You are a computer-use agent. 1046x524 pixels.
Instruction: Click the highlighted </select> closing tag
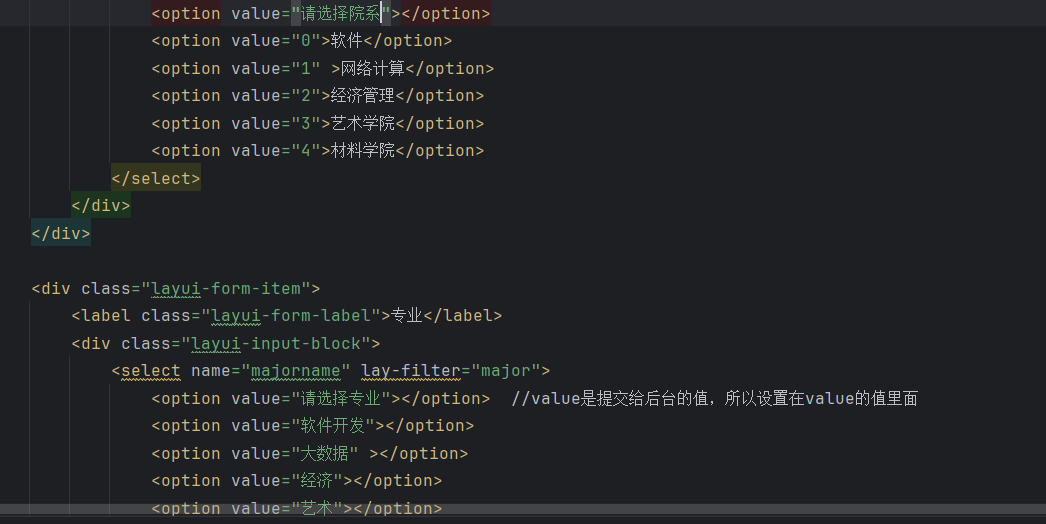click(x=156, y=178)
